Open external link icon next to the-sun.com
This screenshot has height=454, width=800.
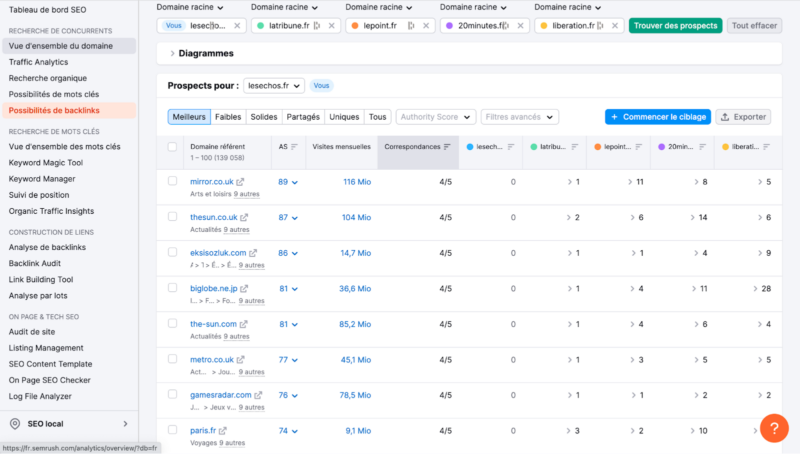click(x=243, y=324)
